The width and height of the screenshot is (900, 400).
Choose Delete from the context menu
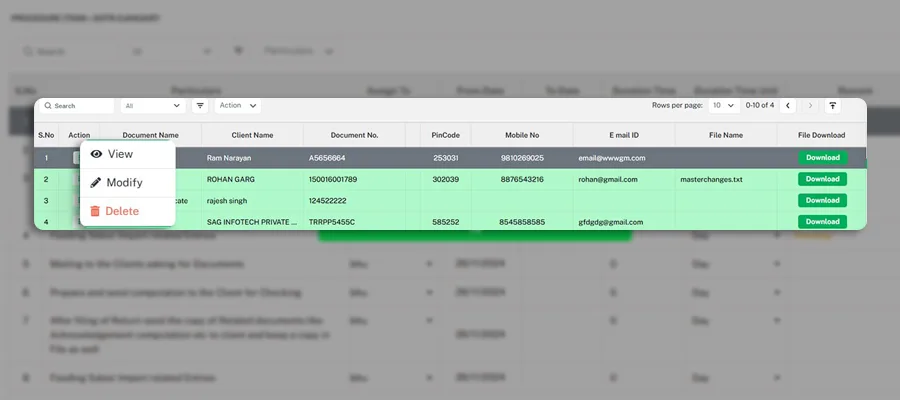(127, 211)
